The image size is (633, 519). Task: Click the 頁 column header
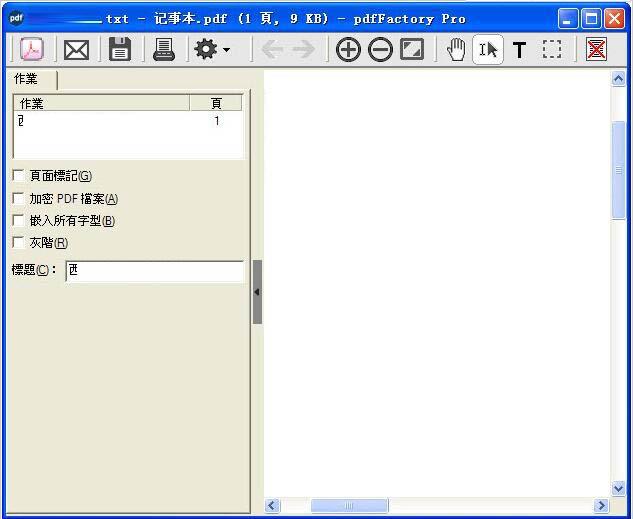point(216,103)
